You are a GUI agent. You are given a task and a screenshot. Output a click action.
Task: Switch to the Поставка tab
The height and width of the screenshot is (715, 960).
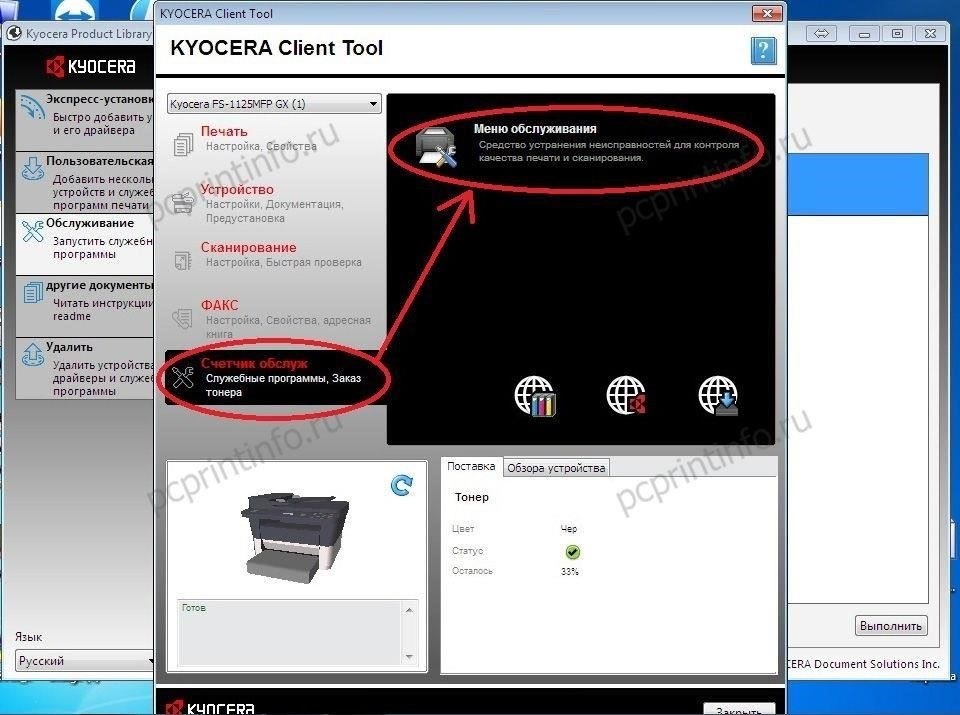pos(471,466)
